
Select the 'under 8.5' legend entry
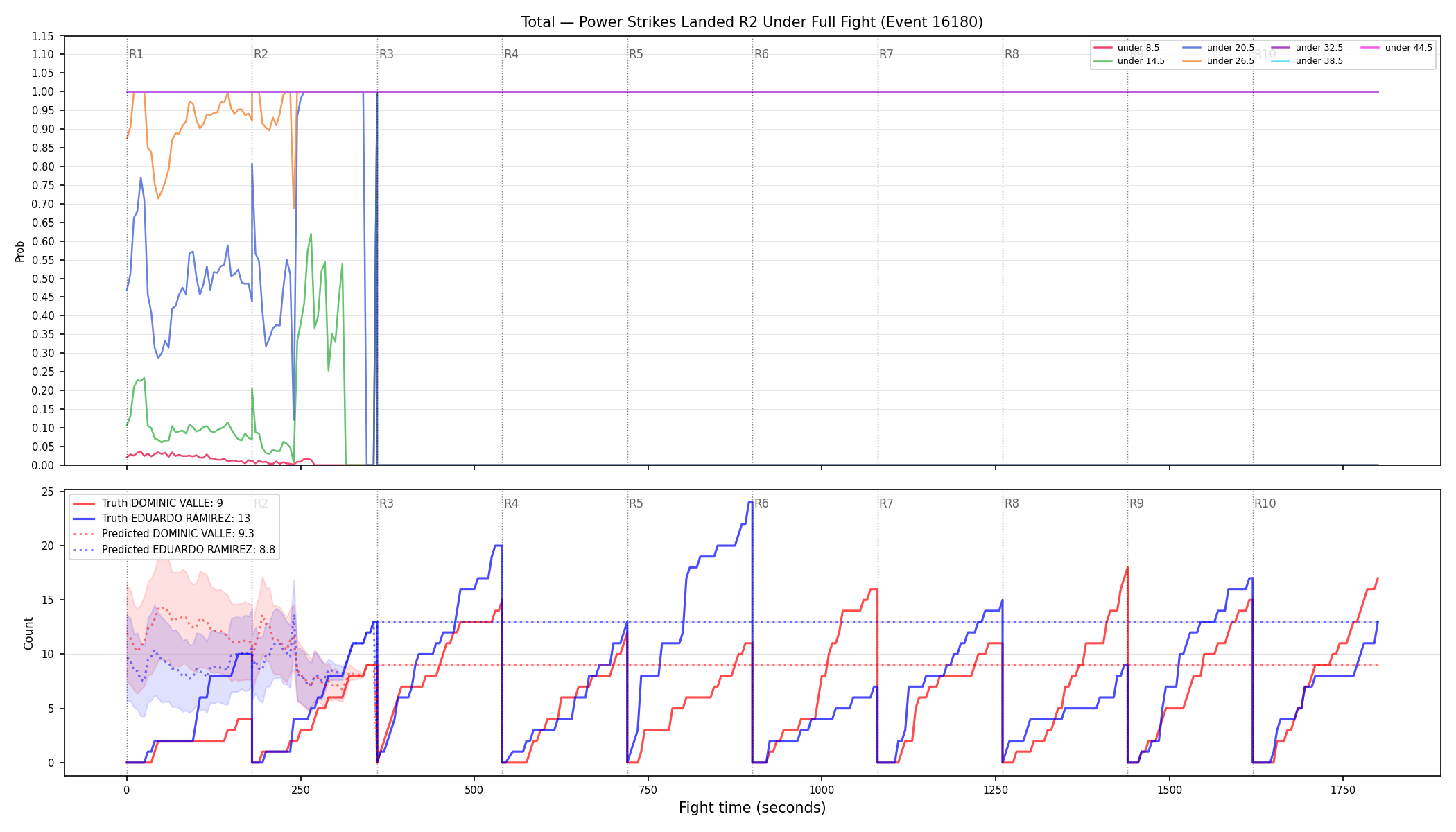click(1127, 48)
